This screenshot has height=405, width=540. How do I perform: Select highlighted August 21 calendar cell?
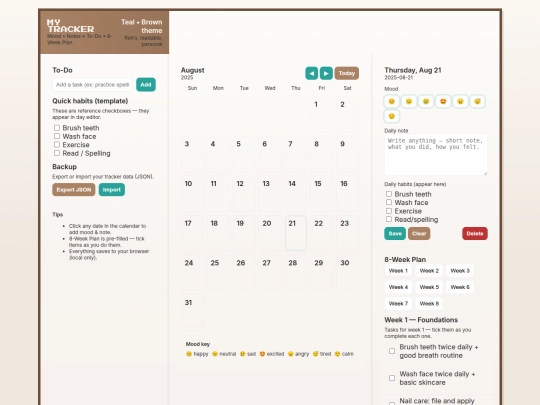296,233
